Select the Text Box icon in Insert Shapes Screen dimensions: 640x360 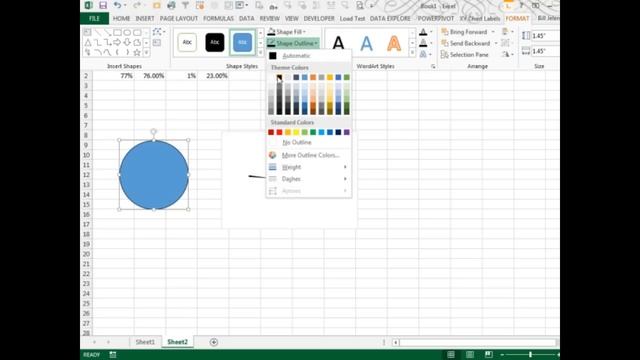pyautogui.click(x=157, y=42)
